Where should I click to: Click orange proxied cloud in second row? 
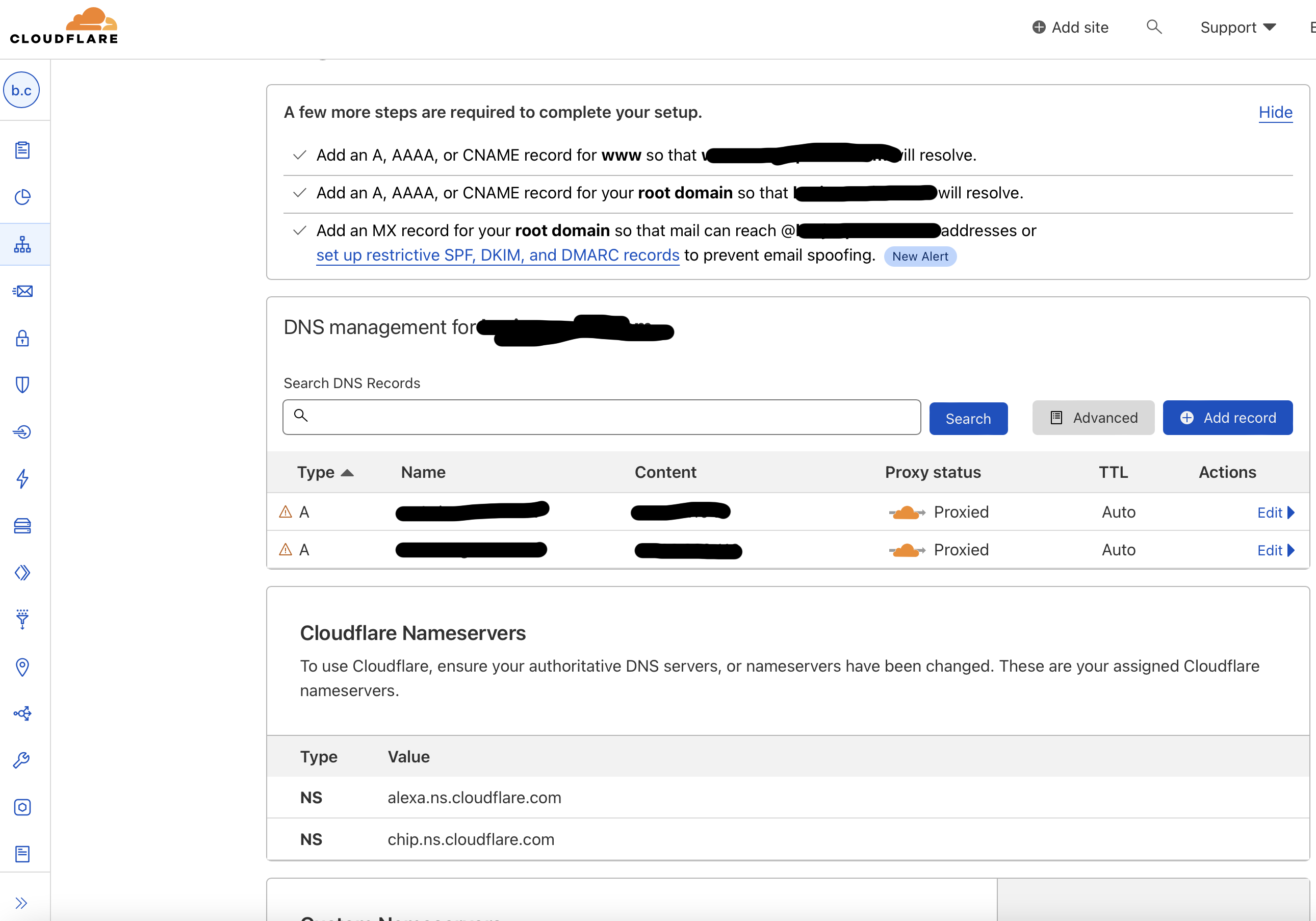[x=907, y=550]
